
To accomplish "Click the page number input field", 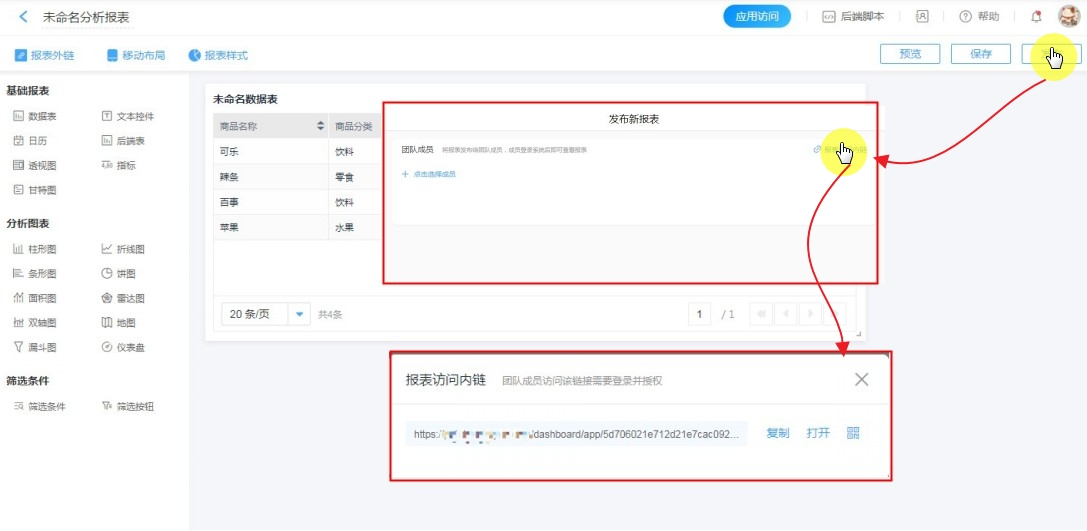I will coord(702,314).
